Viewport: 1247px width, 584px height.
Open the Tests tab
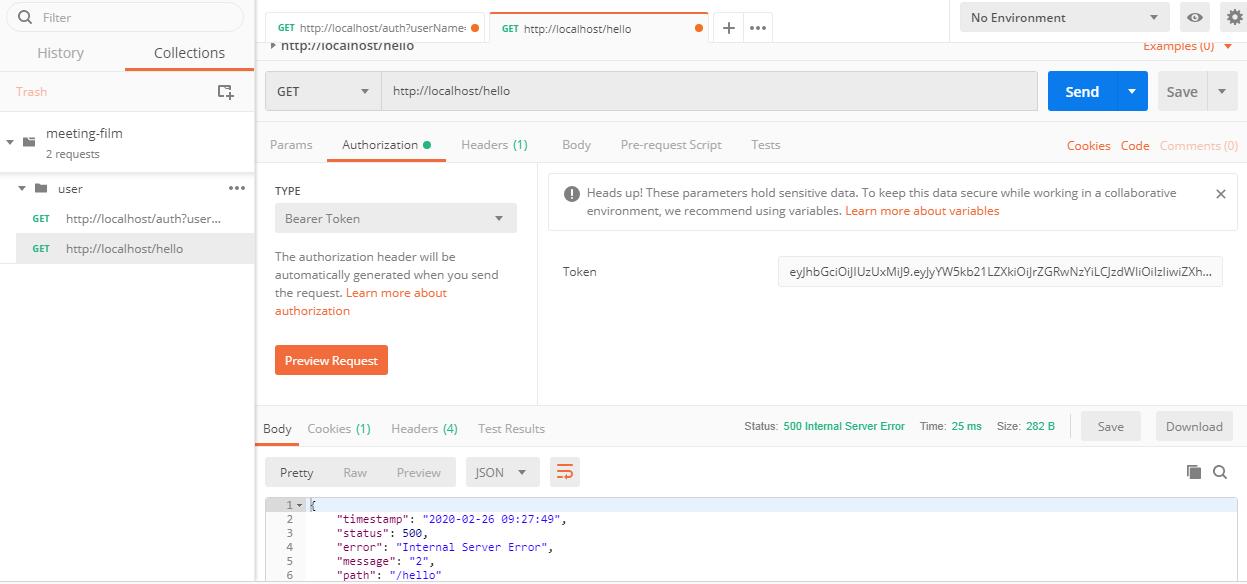pos(766,145)
